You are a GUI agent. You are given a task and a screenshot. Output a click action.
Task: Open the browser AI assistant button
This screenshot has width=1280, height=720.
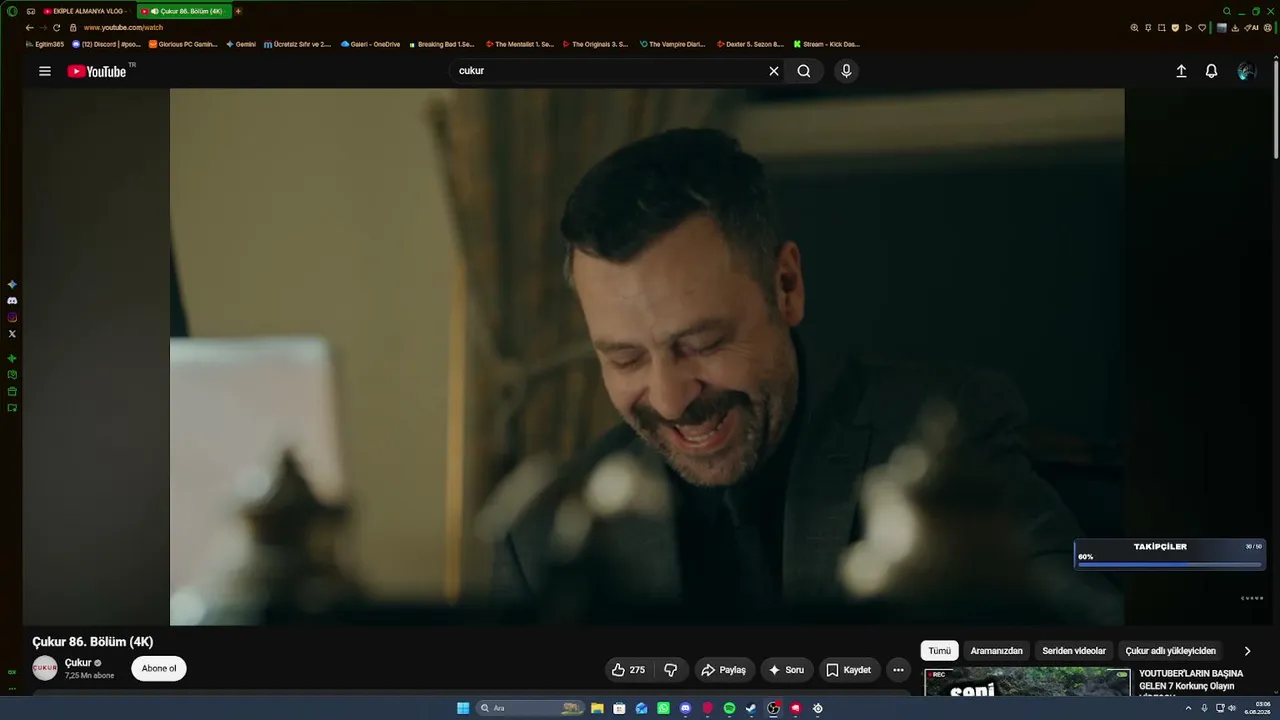[x=1252, y=28]
